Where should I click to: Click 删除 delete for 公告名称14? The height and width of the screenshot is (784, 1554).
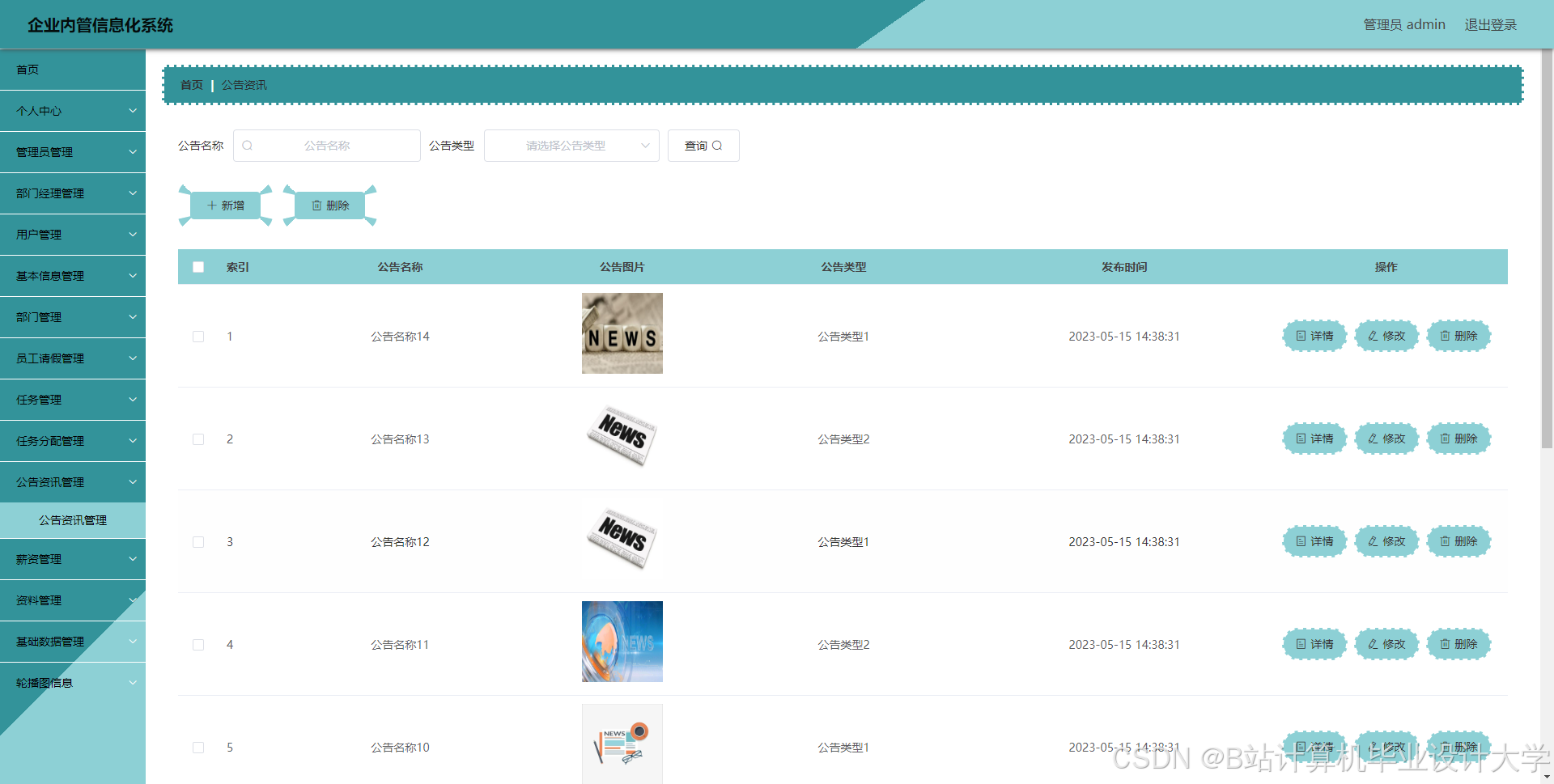coord(1458,336)
